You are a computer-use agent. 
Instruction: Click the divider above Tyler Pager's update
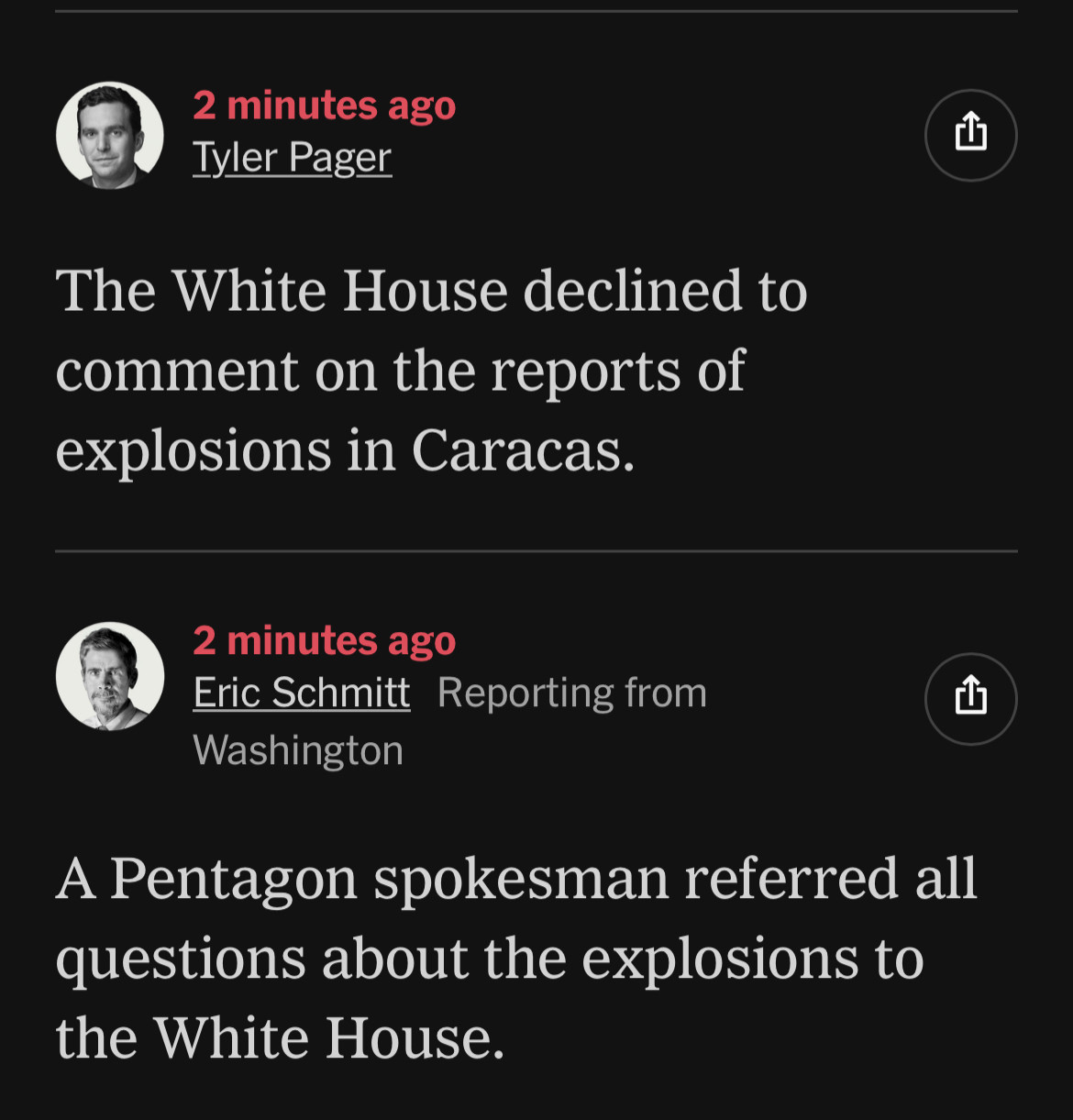536,11
